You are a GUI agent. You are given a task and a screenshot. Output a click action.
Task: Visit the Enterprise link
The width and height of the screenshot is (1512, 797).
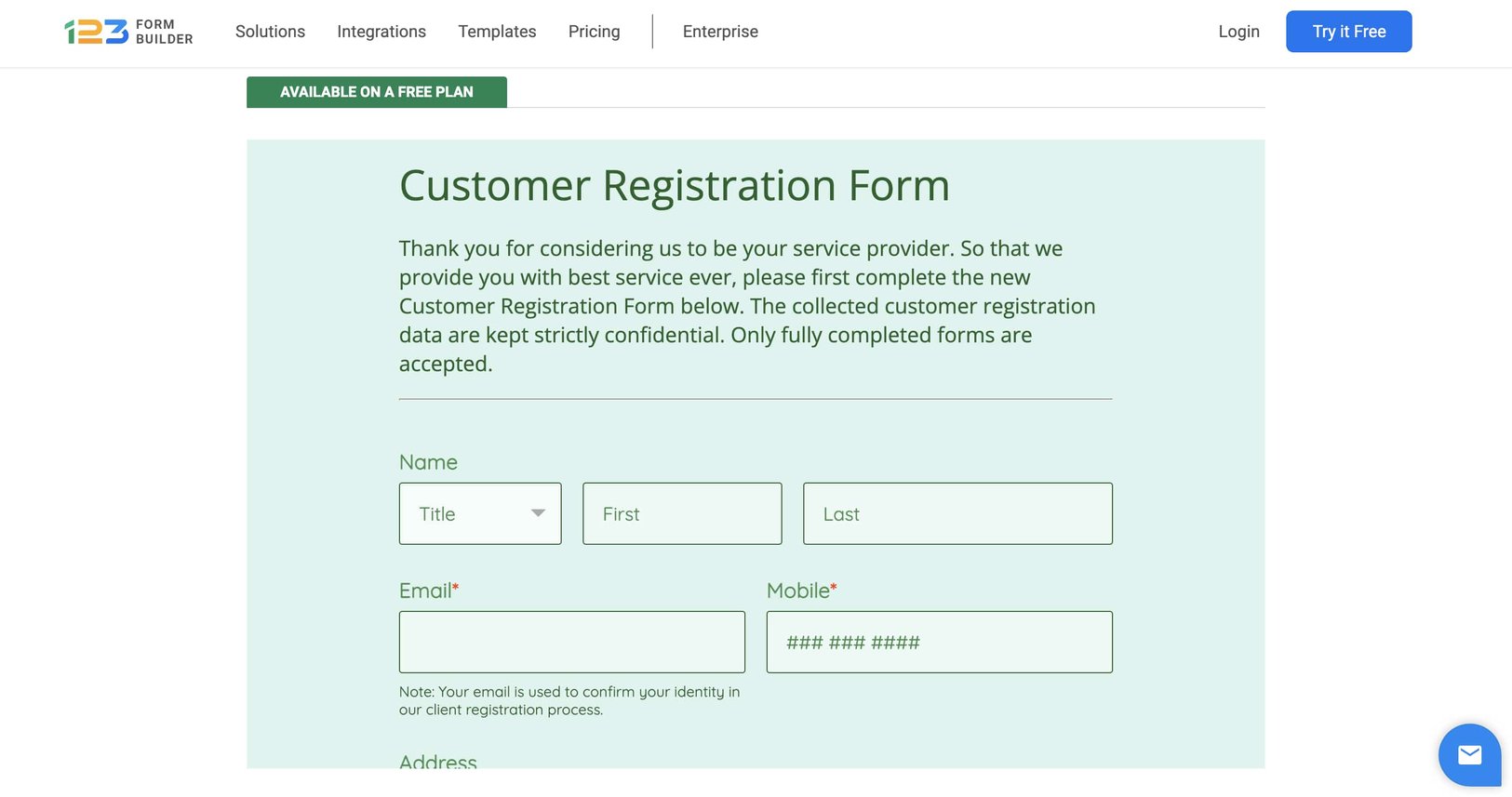point(720,32)
